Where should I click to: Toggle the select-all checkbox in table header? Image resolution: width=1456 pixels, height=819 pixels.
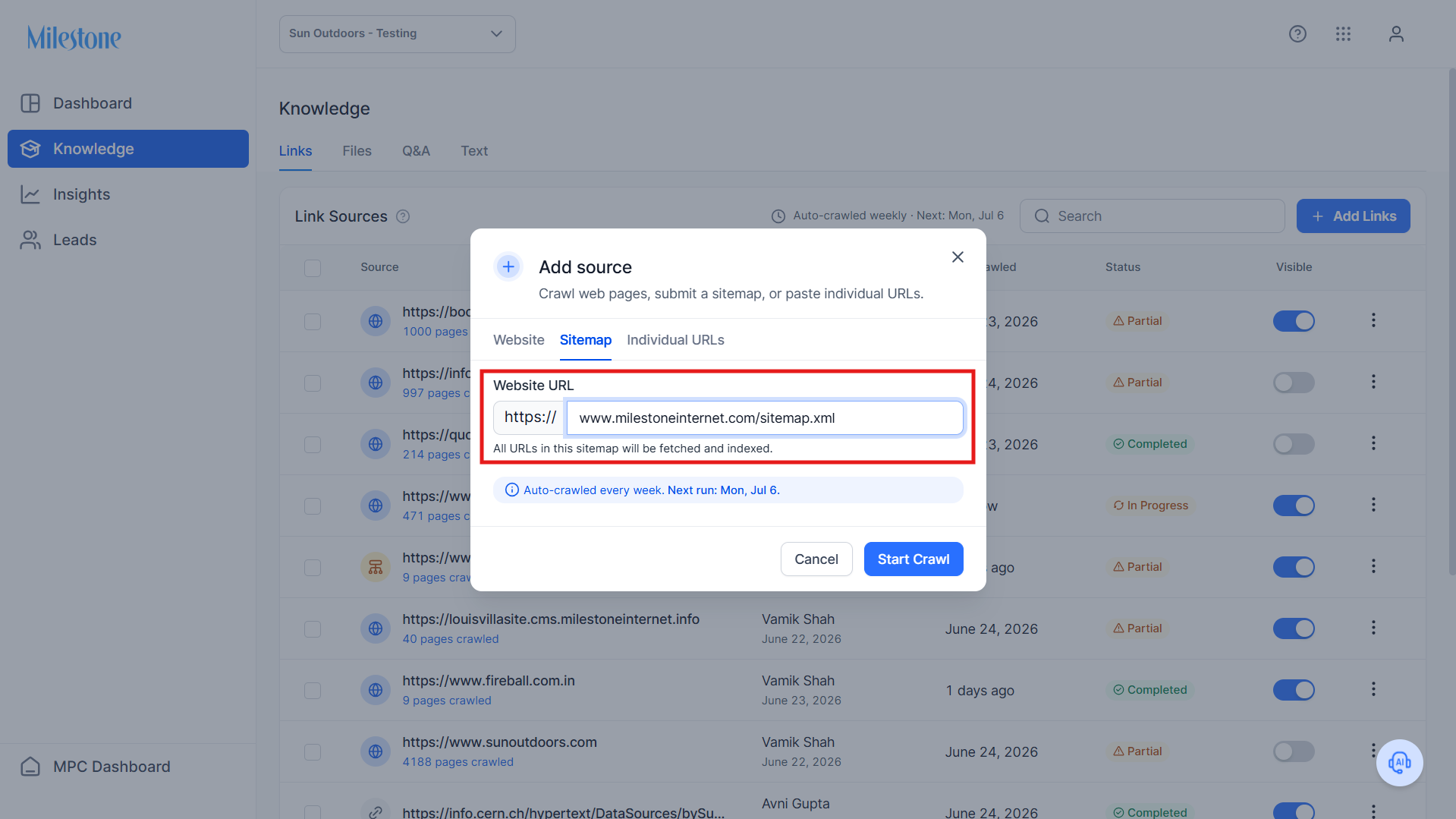tap(313, 268)
